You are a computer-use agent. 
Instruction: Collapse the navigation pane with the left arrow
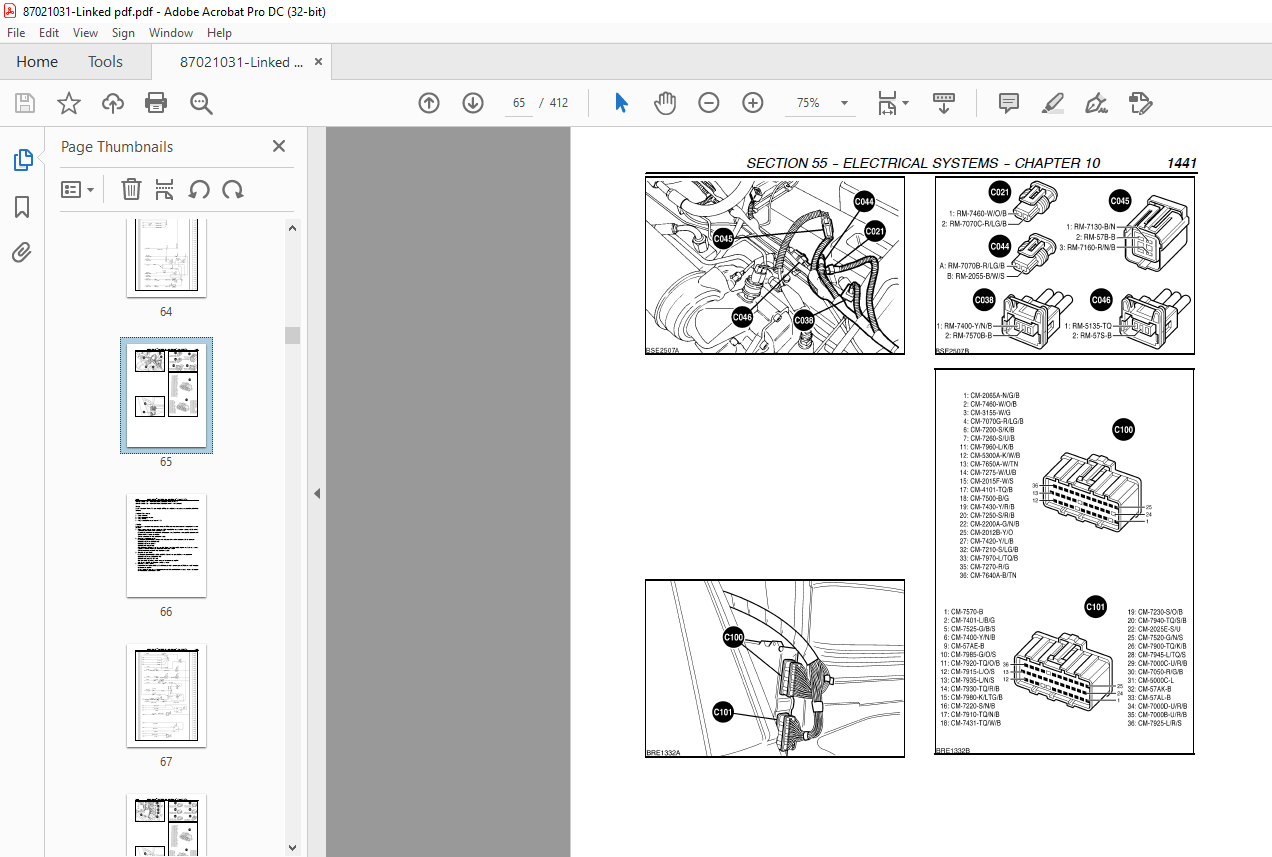point(317,493)
